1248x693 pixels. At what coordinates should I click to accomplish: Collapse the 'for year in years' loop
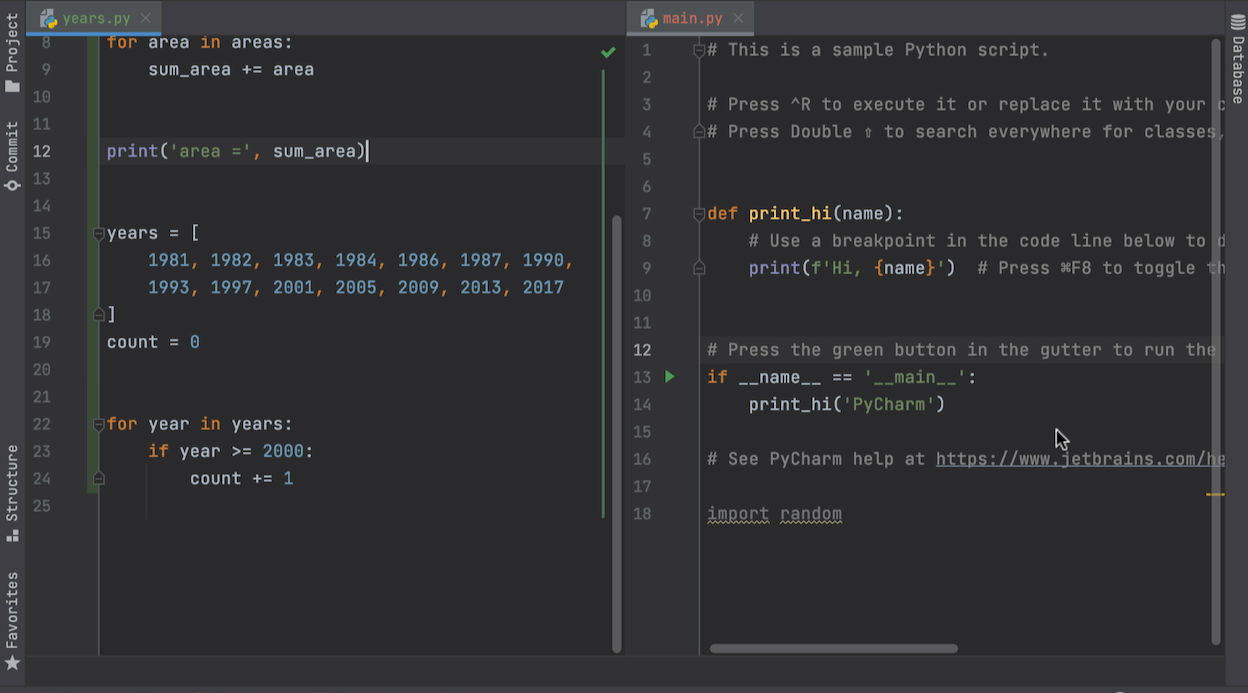pyautogui.click(x=98, y=424)
